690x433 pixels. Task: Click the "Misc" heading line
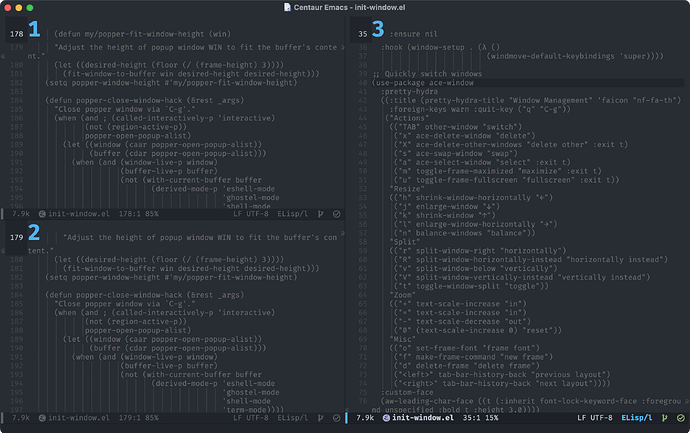click(403, 339)
